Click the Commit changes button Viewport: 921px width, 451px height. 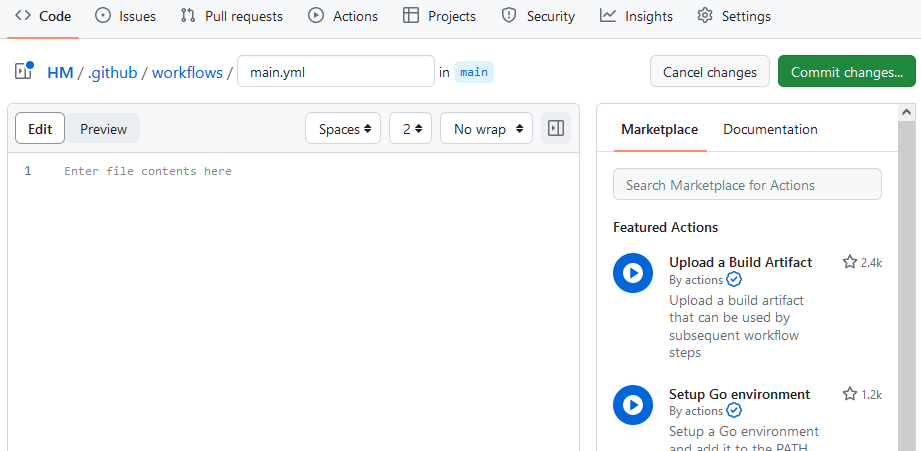(x=846, y=72)
